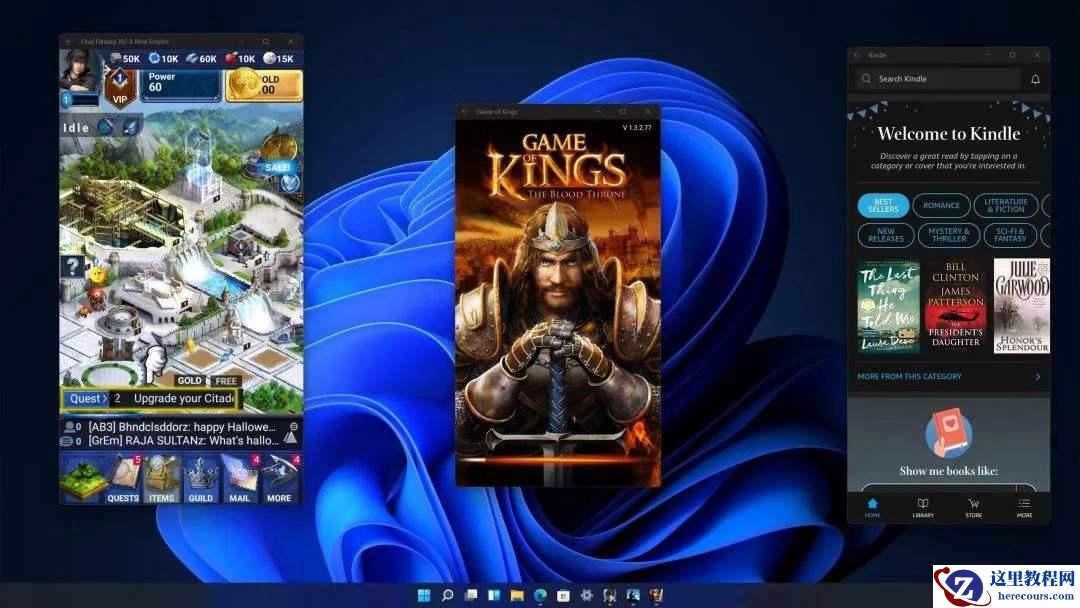Tap the VIP badge under the player portrait
Screen dimensions: 1080x608
[118, 88]
